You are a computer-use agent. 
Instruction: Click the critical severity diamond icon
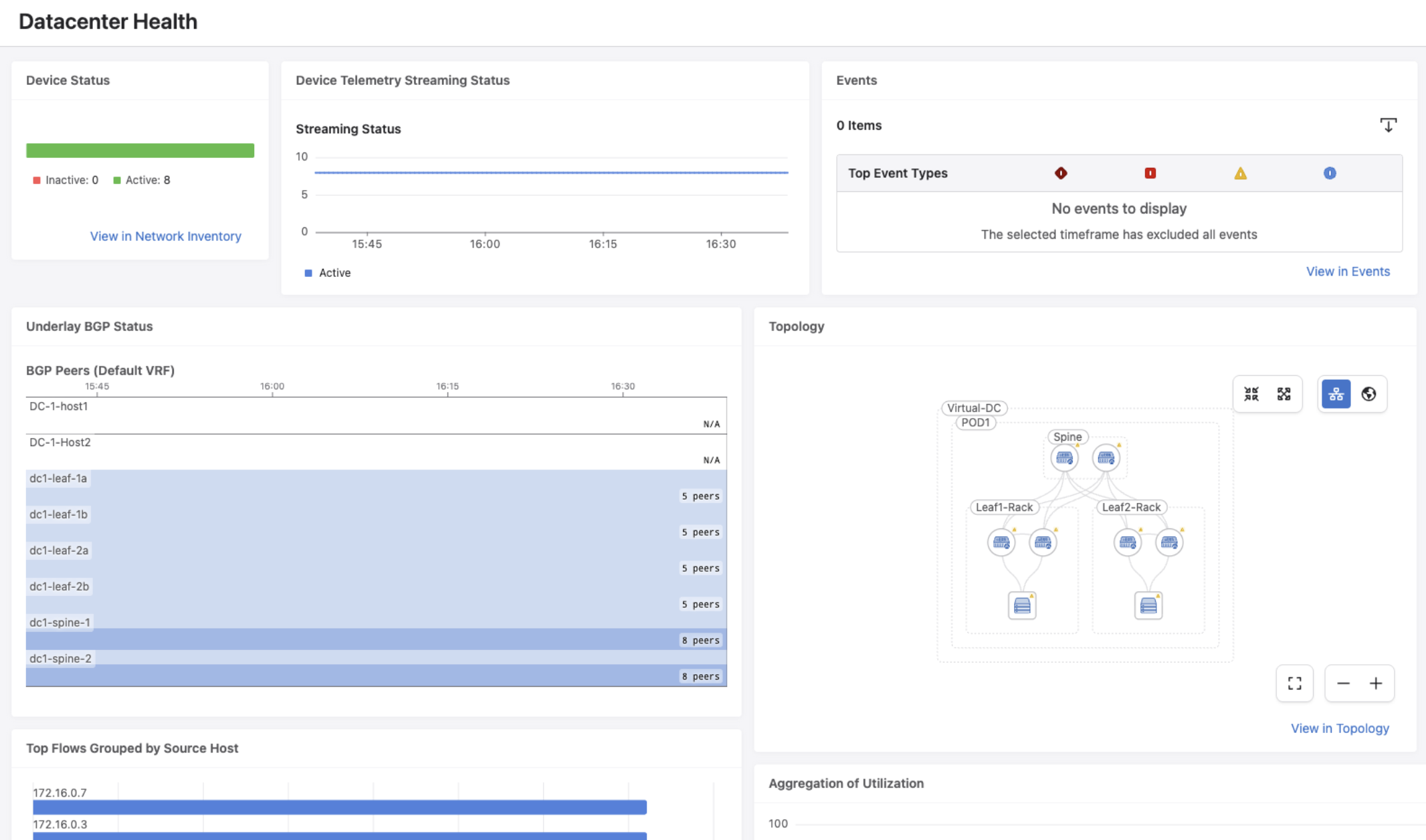(x=1061, y=173)
